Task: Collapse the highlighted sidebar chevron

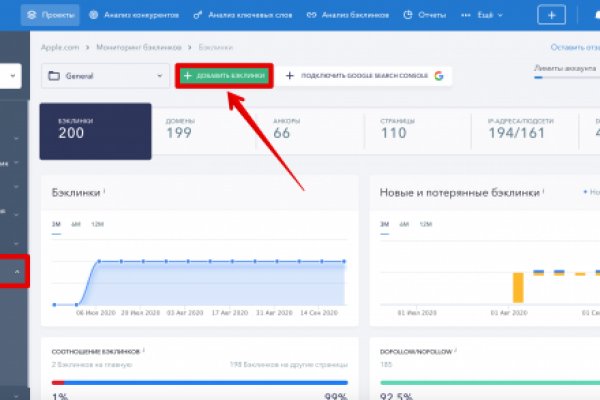Action: click(x=16, y=271)
